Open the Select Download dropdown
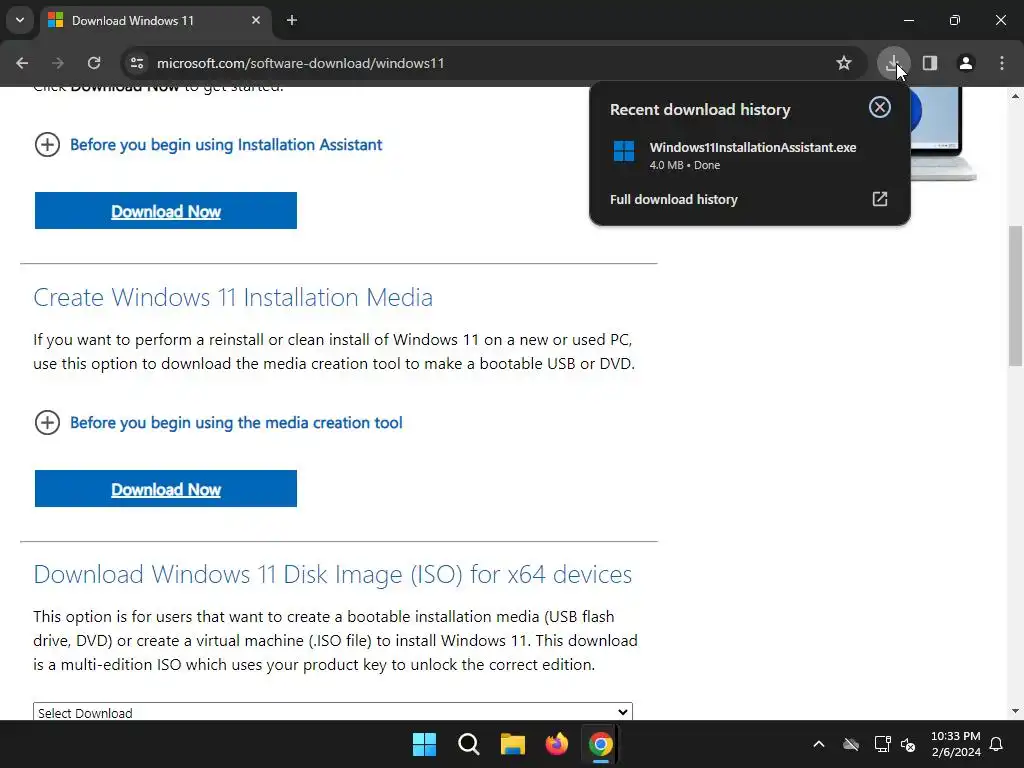 [333, 711]
